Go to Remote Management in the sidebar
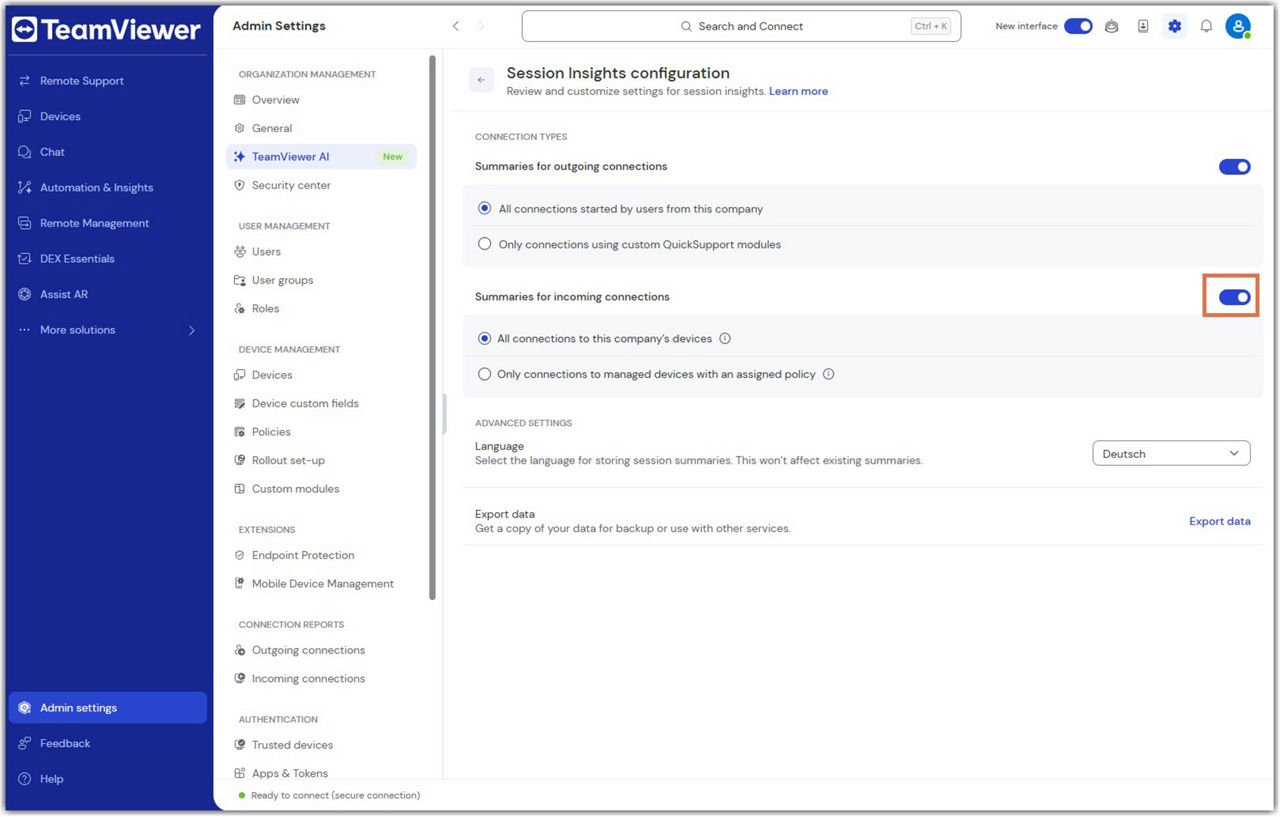This screenshot has height=817, width=1280. [94, 223]
